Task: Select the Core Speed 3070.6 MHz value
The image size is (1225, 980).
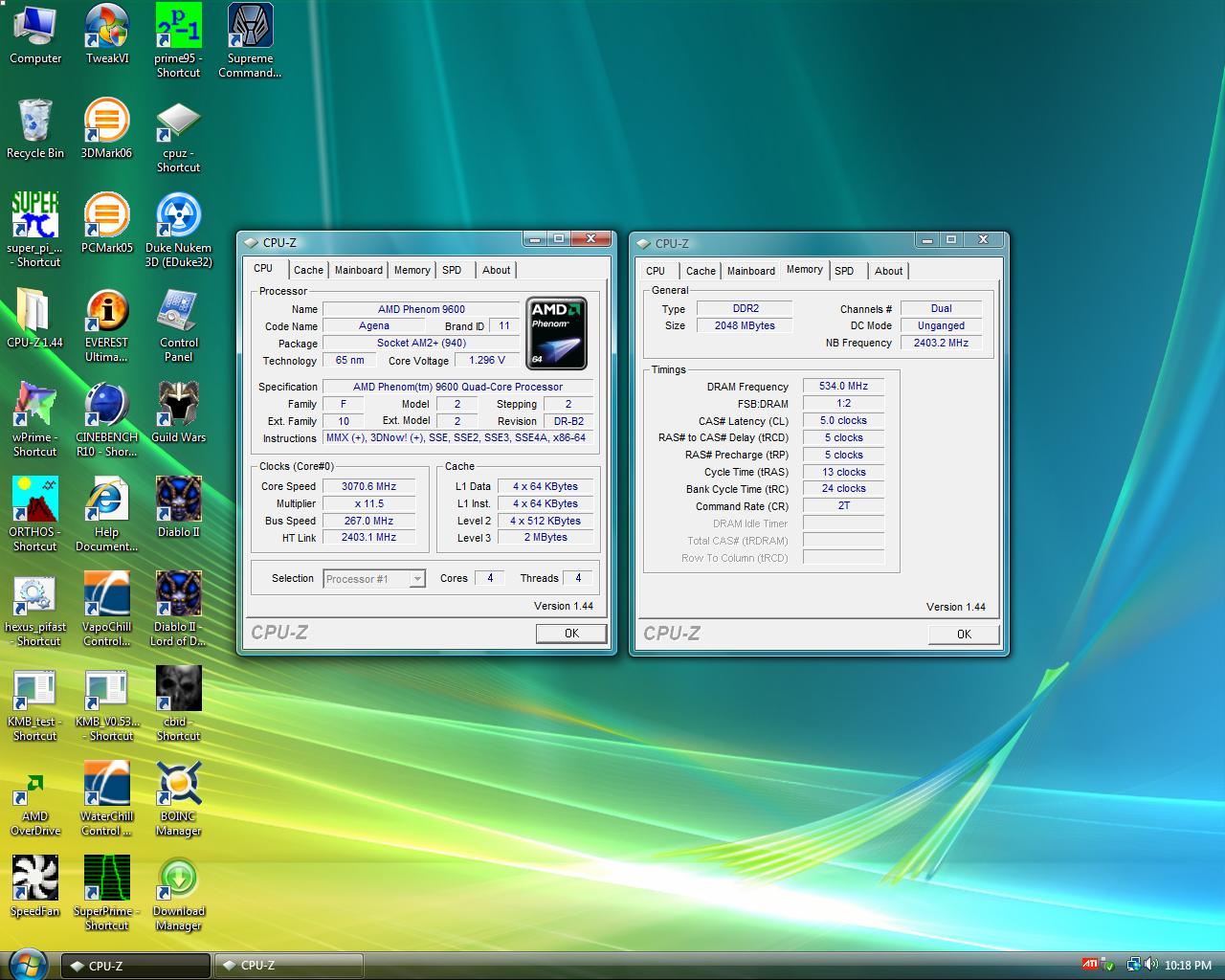Action: pos(368,486)
